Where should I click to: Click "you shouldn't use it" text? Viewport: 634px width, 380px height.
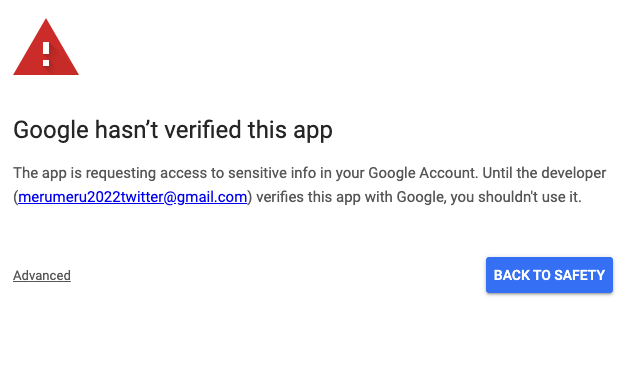[x=516, y=197]
